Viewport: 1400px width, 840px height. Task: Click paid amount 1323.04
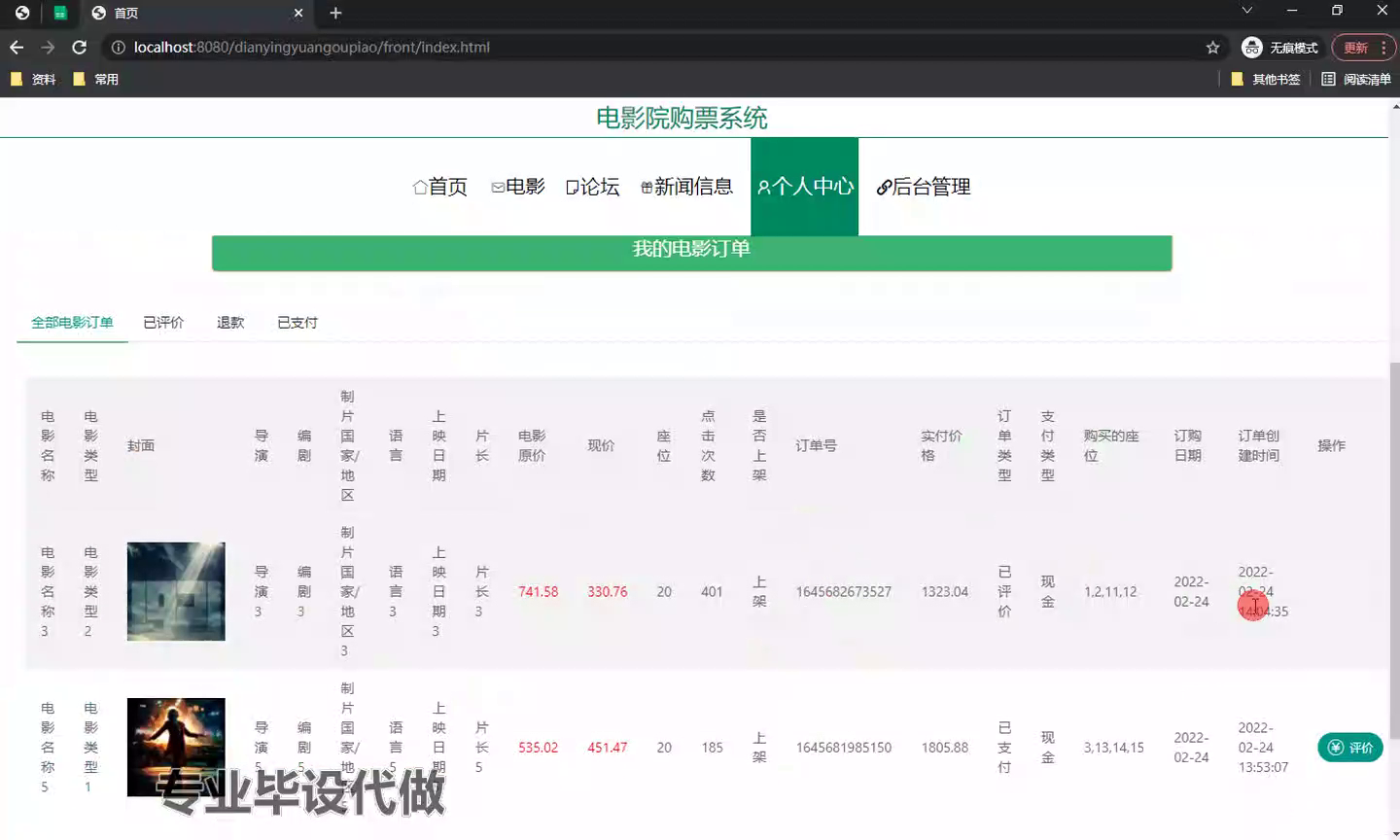[945, 592]
